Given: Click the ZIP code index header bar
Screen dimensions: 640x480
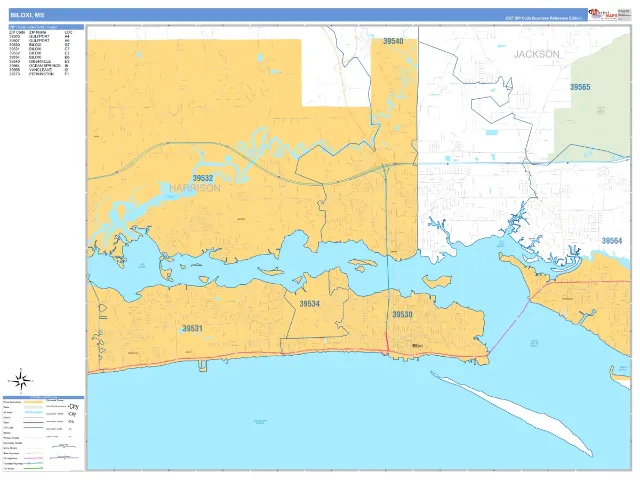Looking at the screenshot, I should tap(46, 27).
